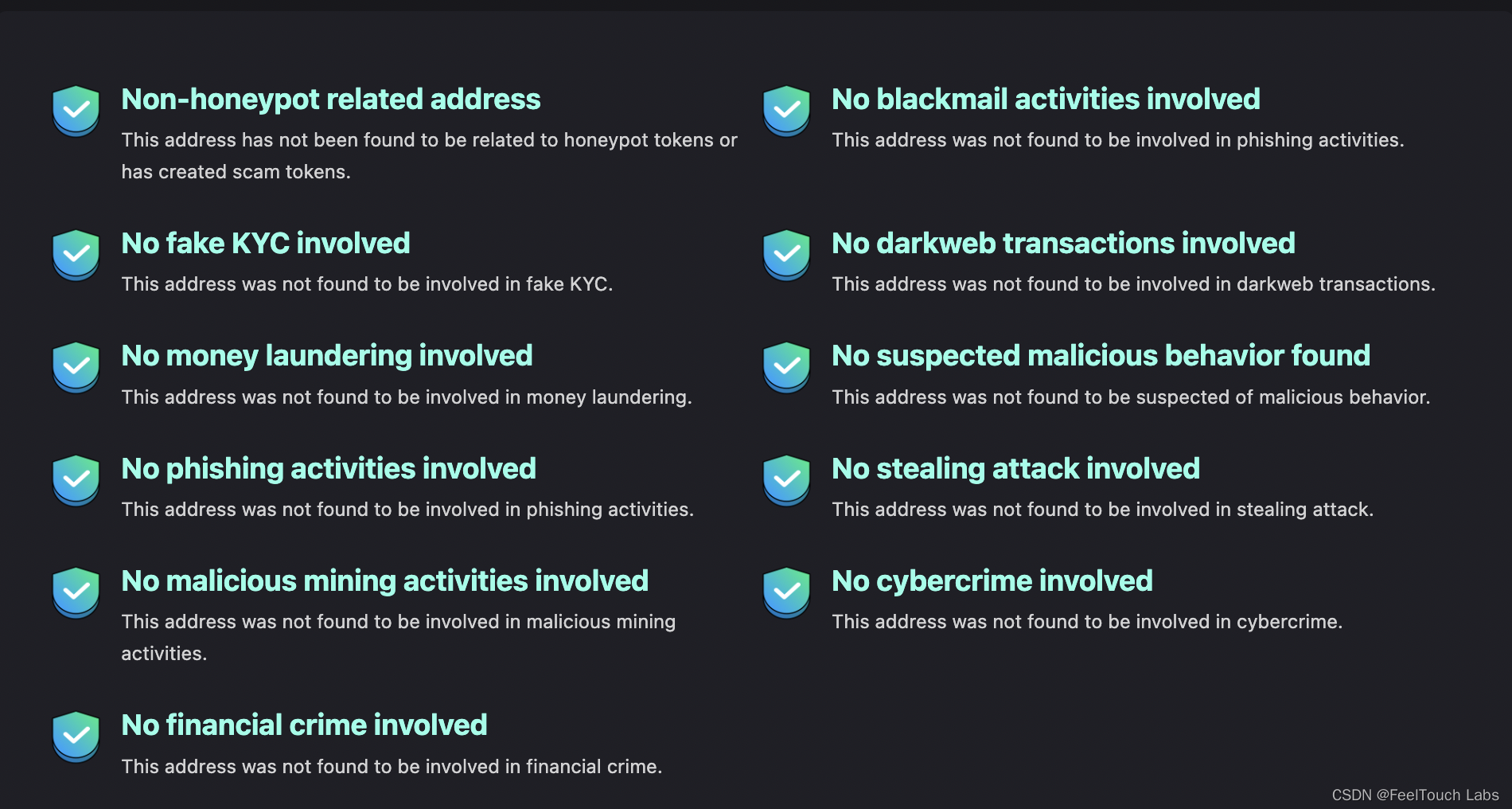Click the darkweb transactions shield icon
Image resolution: width=1512 pixels, height=809 pixels.
click(x=786, y=255)
